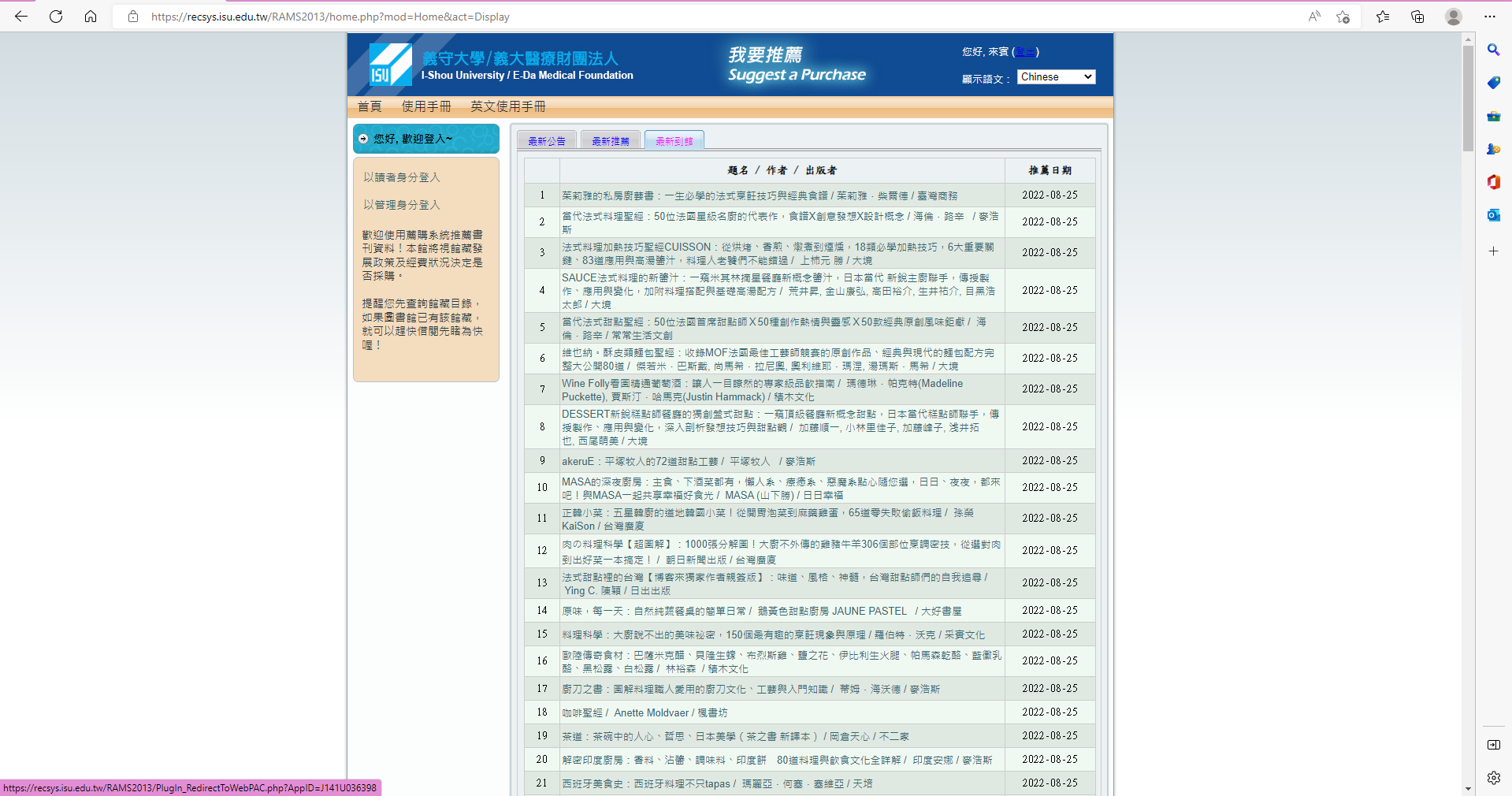Open book entry 維也納，酥皮類麵包聖經
Screen dimensions: 1512x796
coord(778,359)
